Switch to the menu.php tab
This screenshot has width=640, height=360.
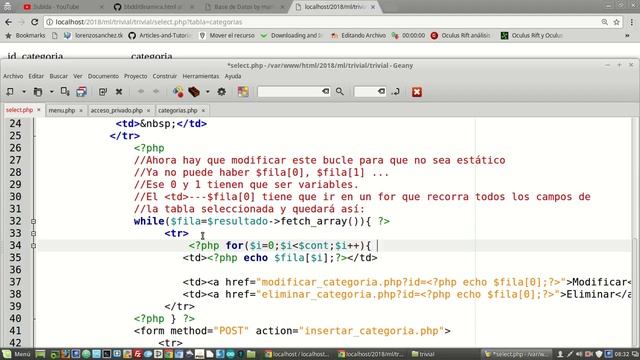(62, 110)
